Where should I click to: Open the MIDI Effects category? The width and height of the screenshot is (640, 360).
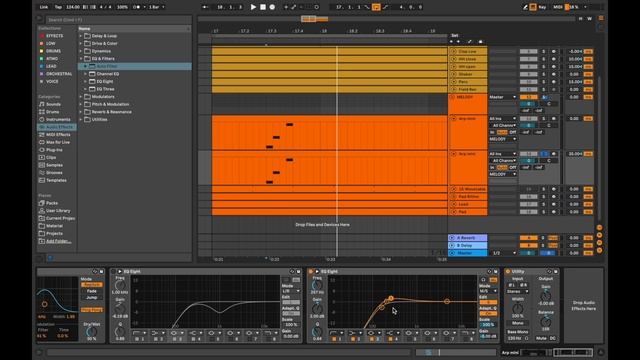click(x=58, y=135)
